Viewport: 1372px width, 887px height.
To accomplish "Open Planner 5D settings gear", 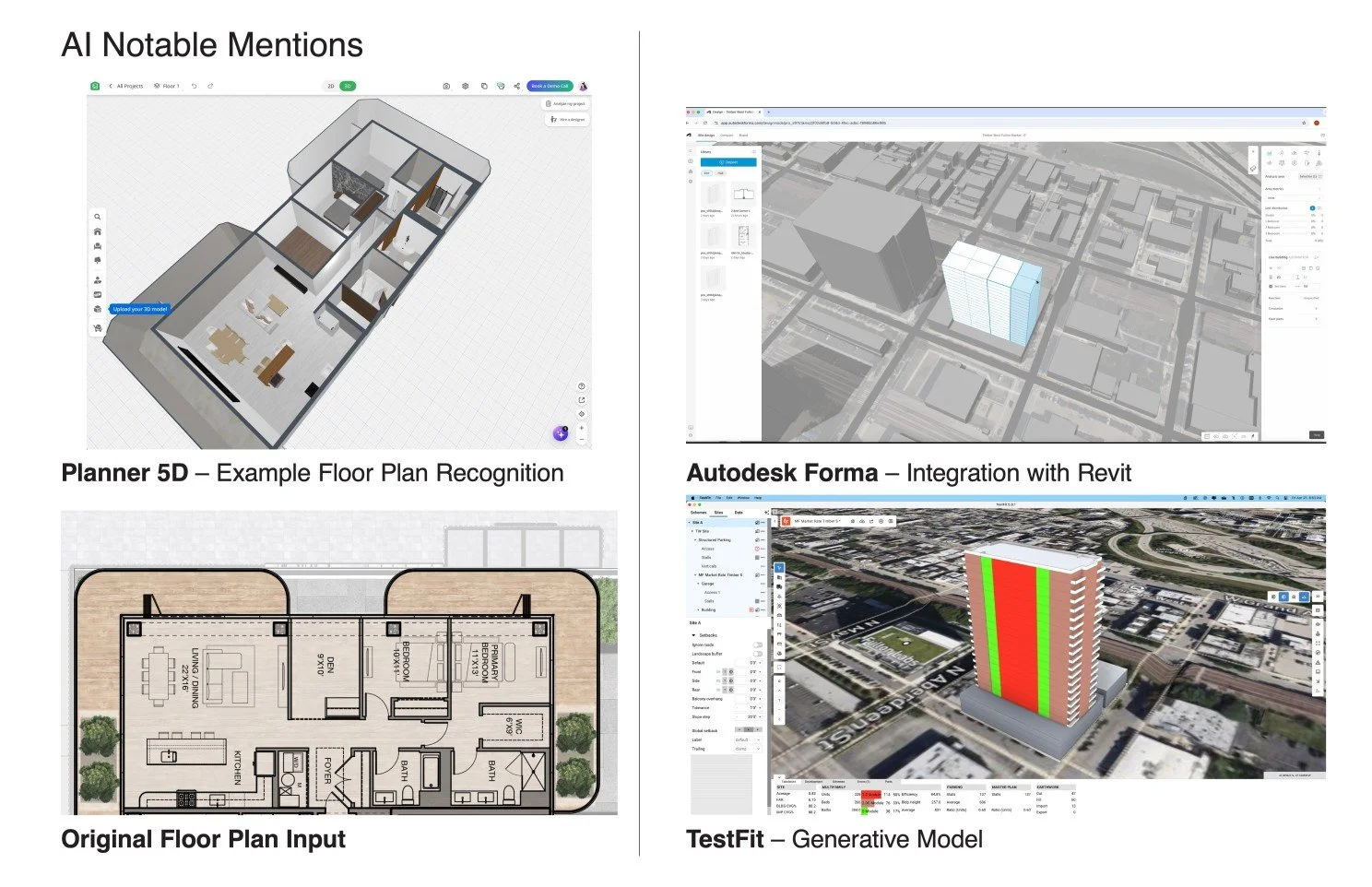I will [466, 86].
